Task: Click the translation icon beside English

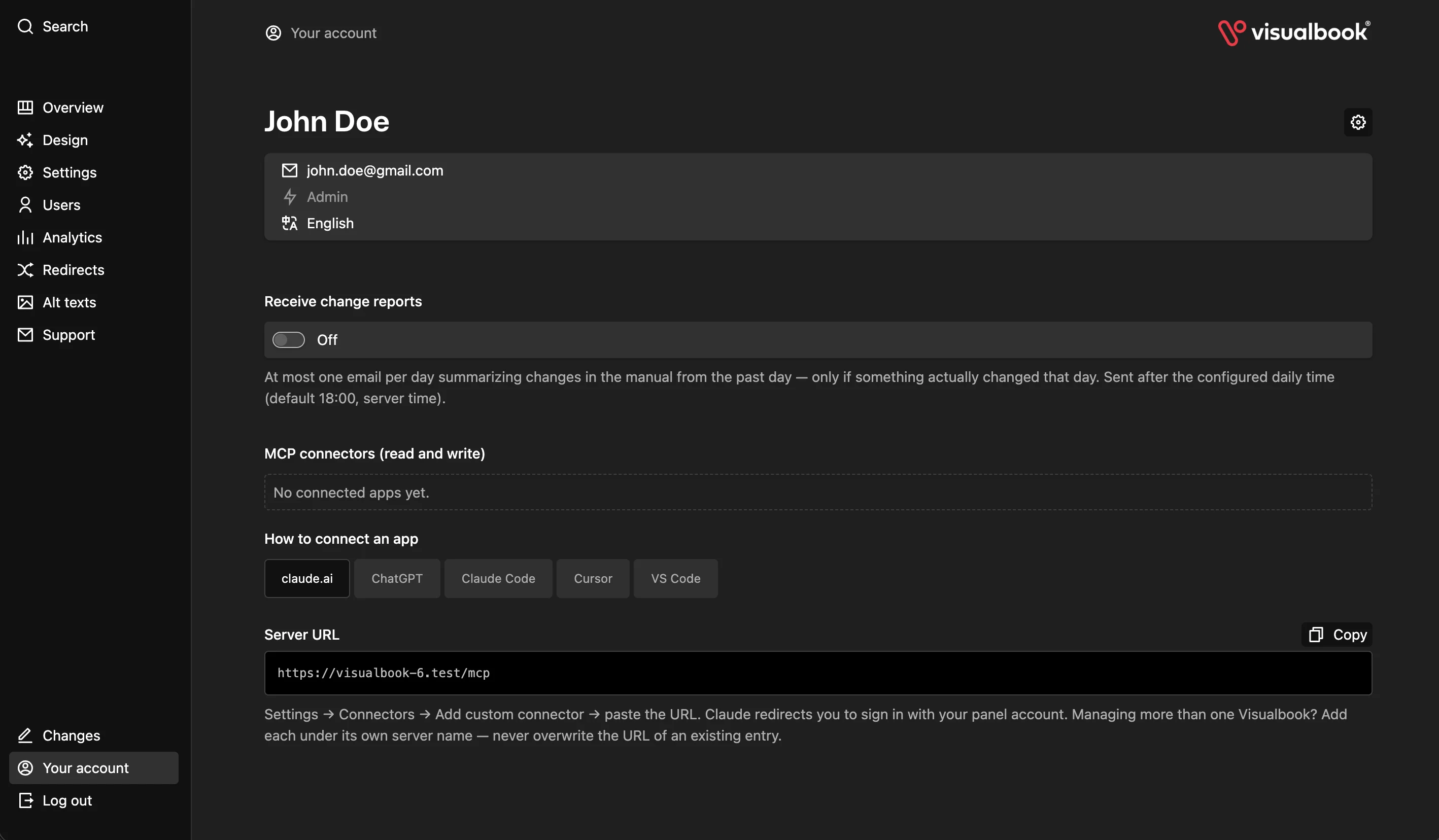Action: click(290, 223)
